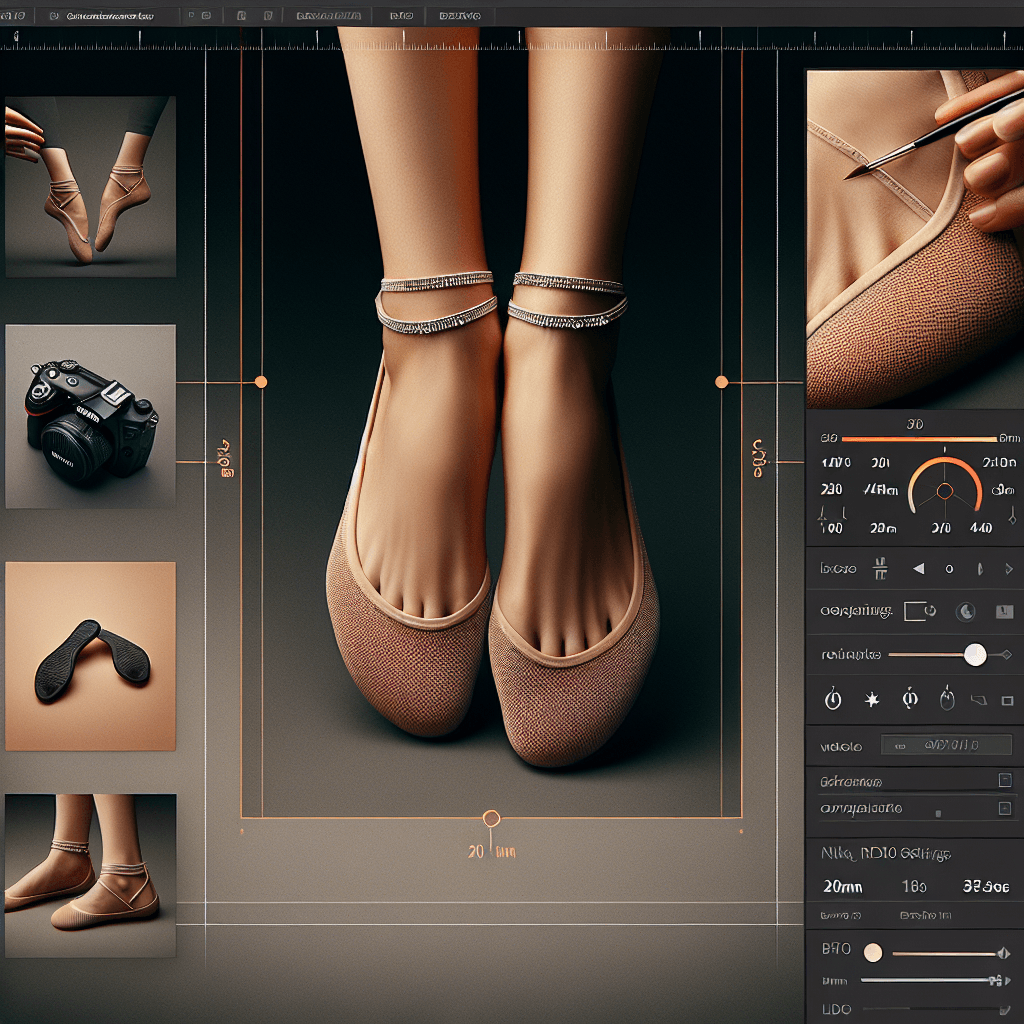
Task: Open the alignment bars icon beside left arrow
Action: [880, 569]
